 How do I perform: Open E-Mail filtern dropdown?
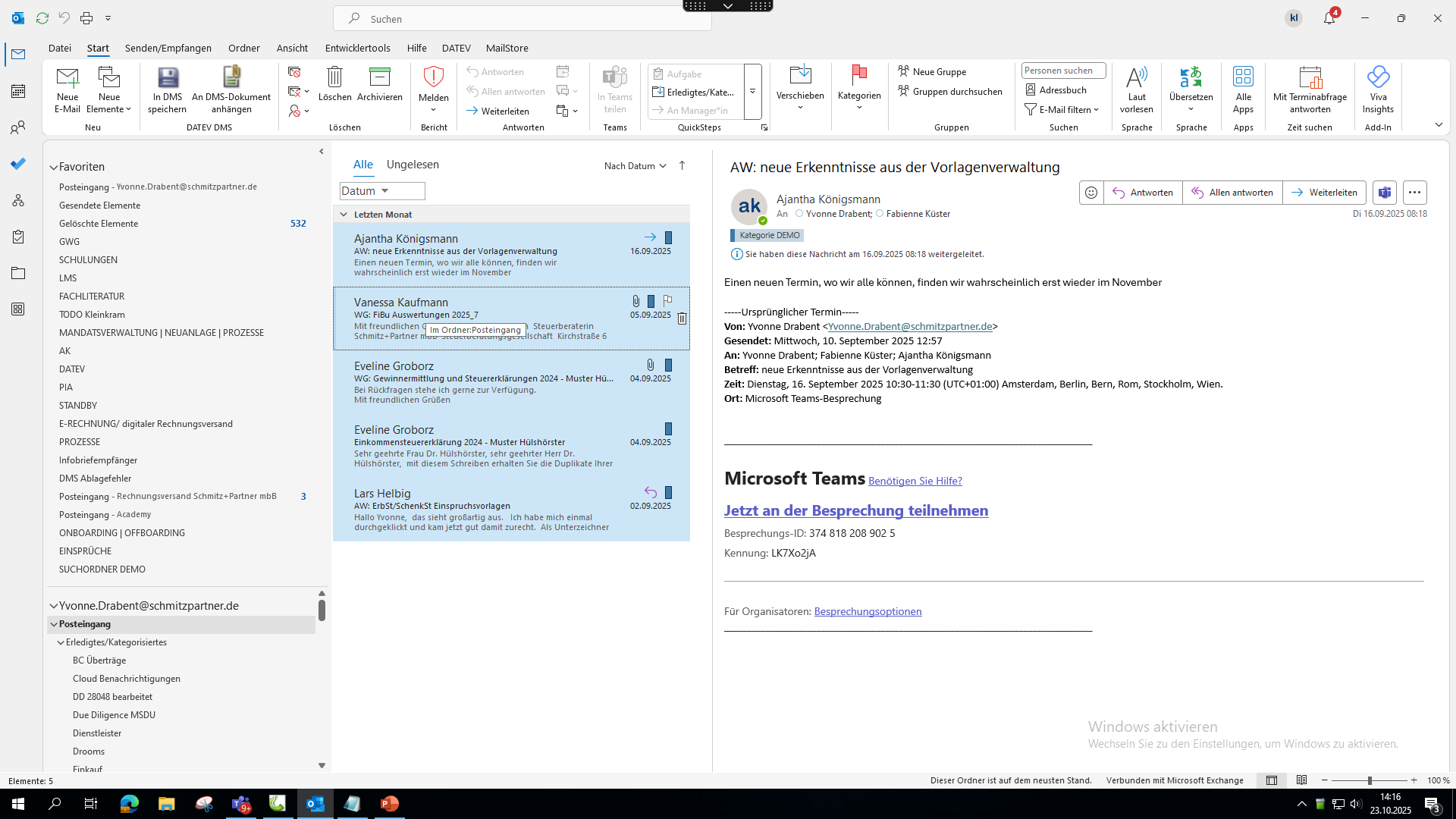click(1062, 109)
